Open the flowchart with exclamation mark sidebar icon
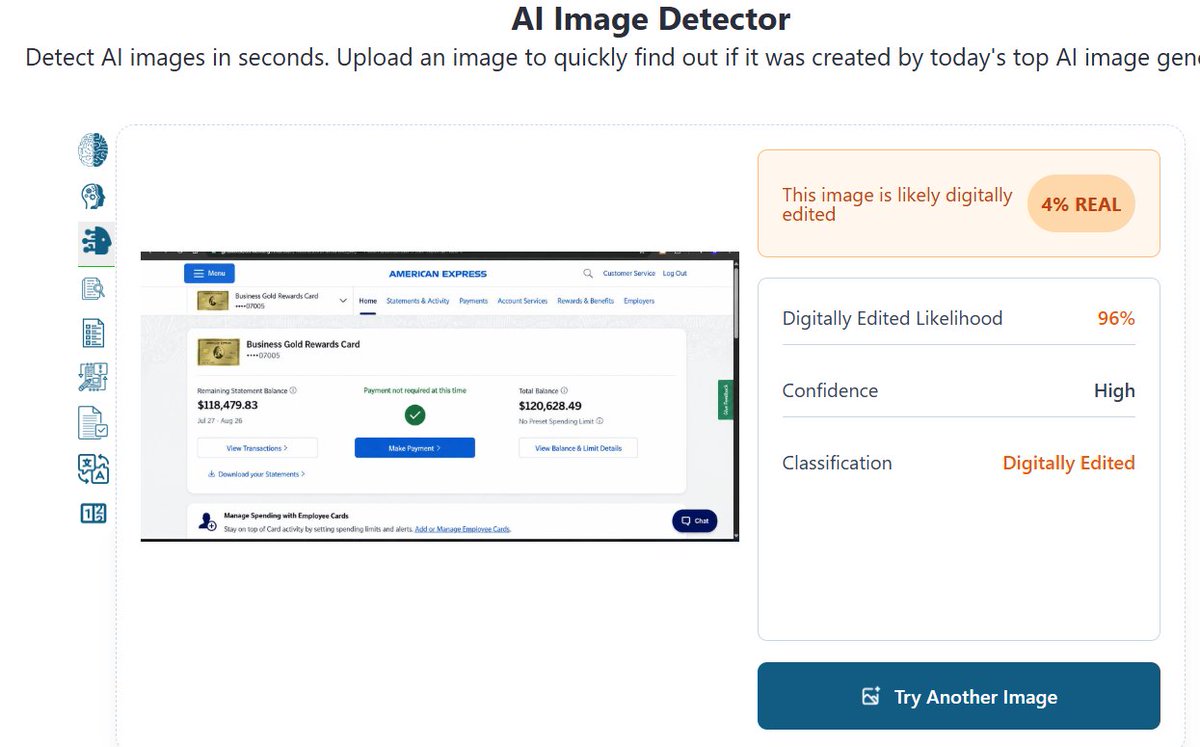This screenshot has height=747, width=1200. 93,377
